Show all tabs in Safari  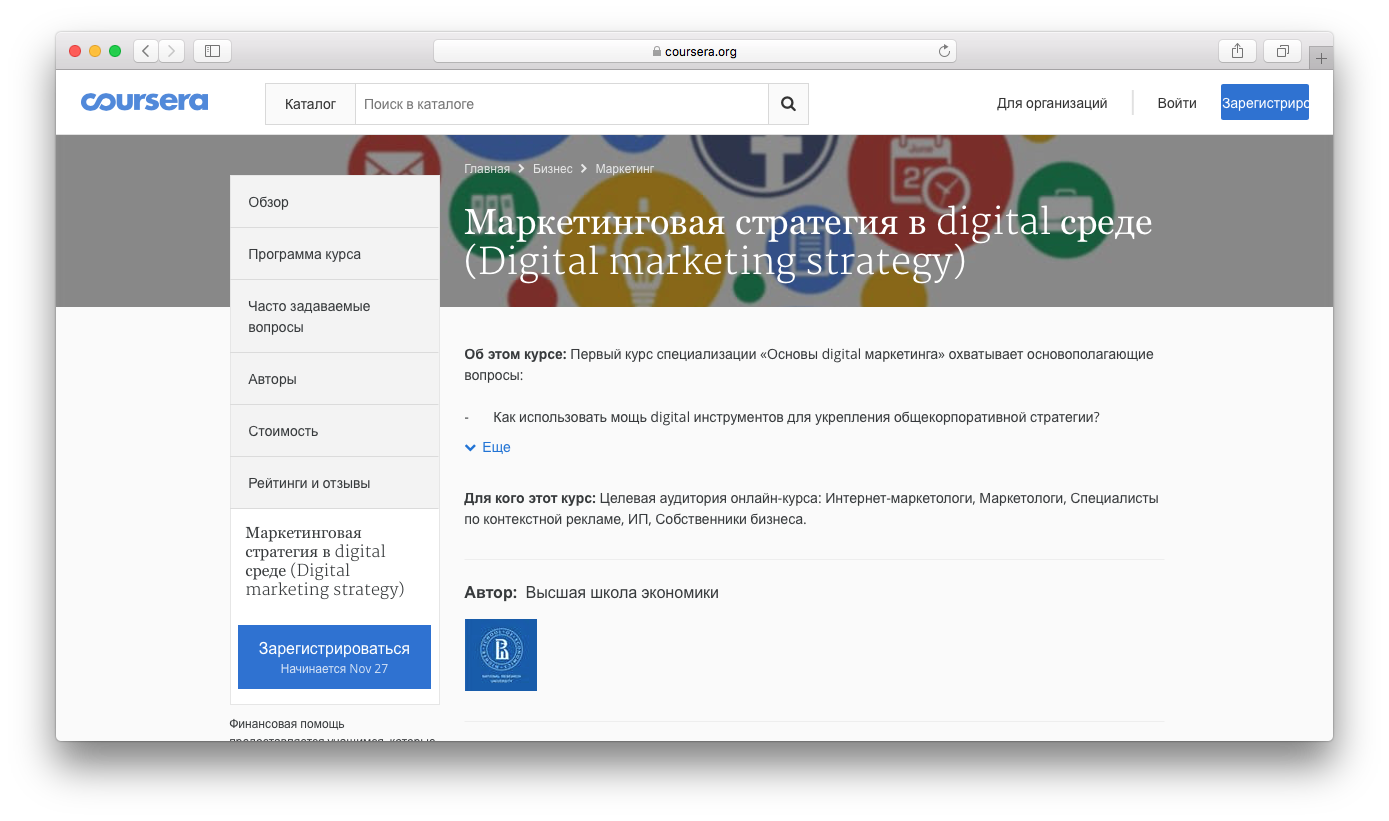coord(1283,51)
